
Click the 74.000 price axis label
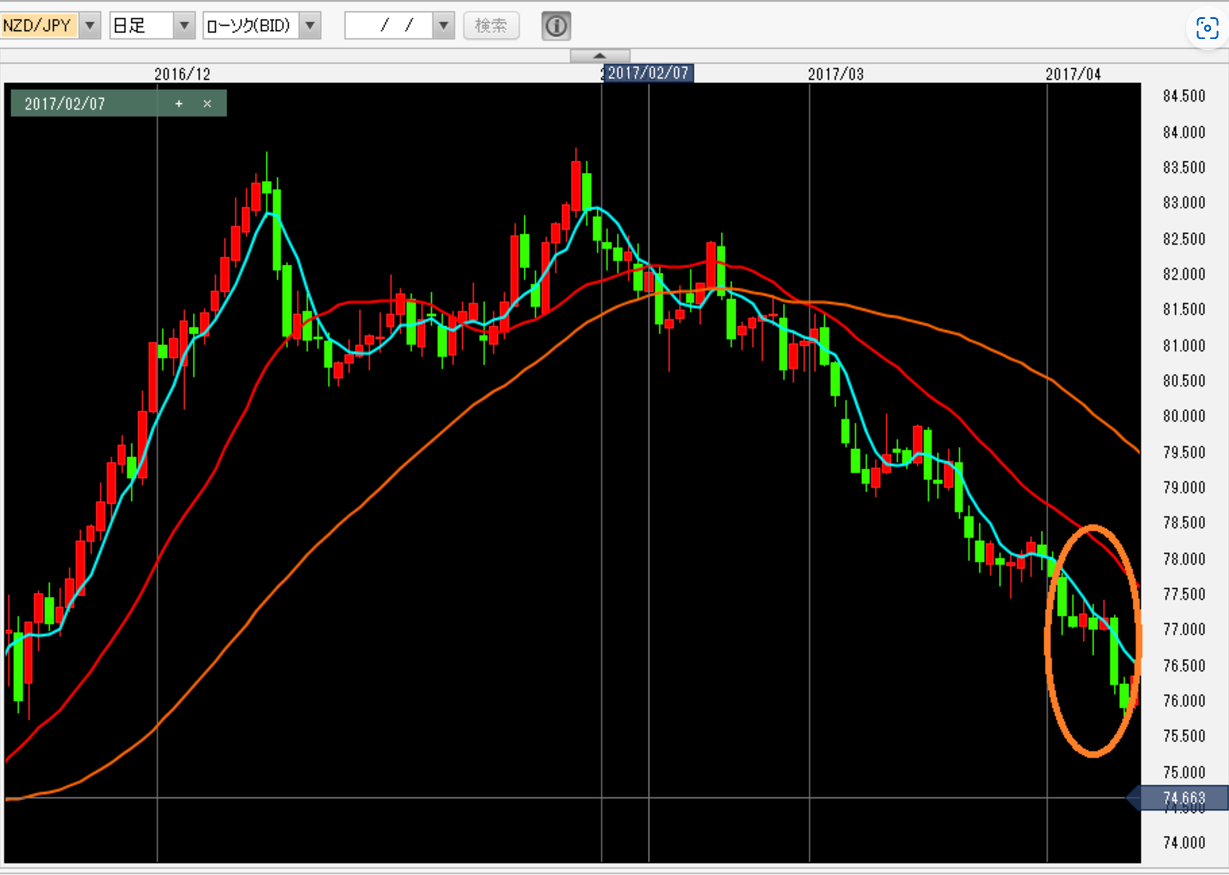1183,842
